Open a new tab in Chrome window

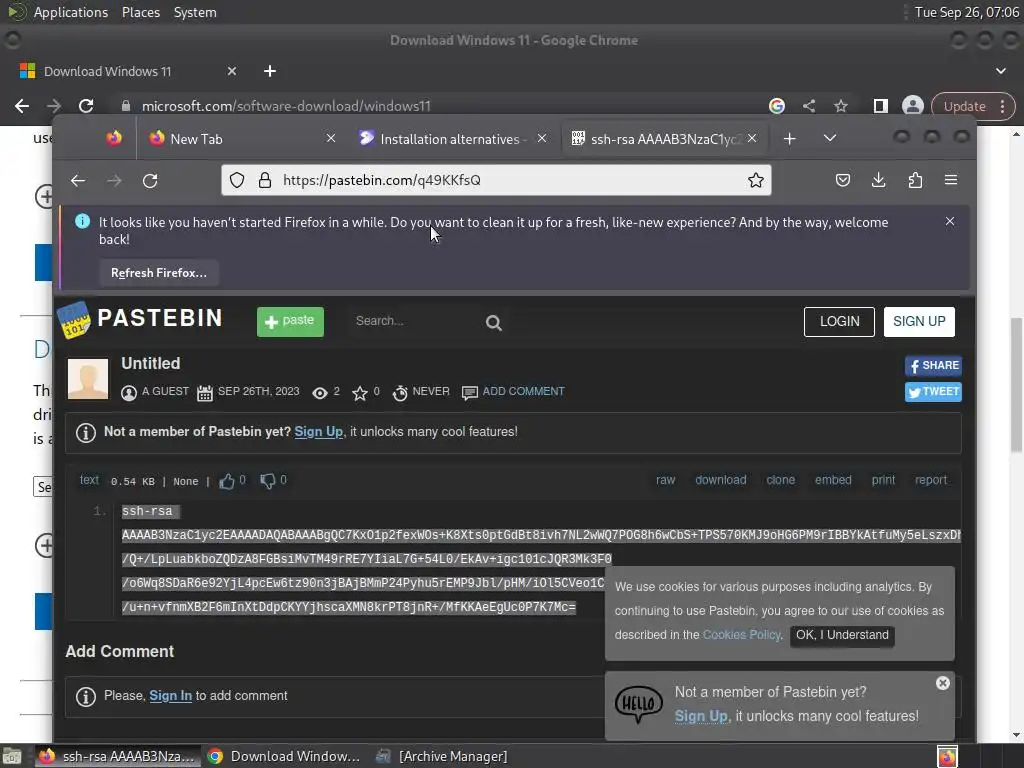click(270, 71)
